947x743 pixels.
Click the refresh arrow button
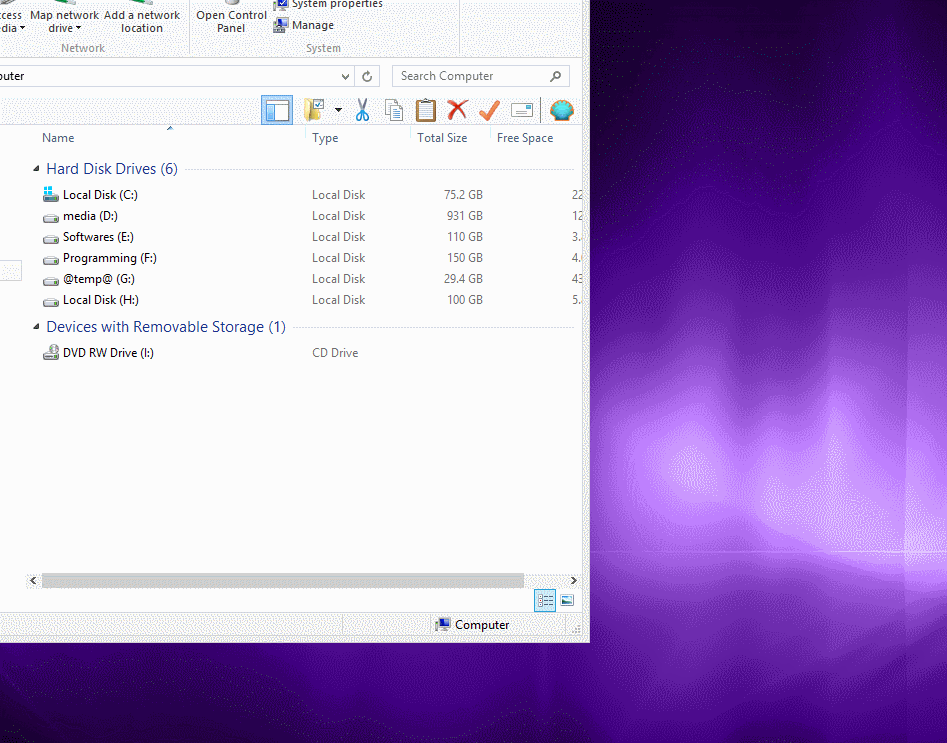367,76
